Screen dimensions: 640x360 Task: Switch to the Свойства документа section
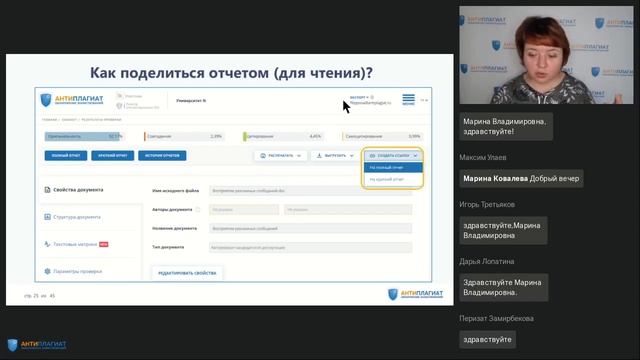(x=74, y=190)
